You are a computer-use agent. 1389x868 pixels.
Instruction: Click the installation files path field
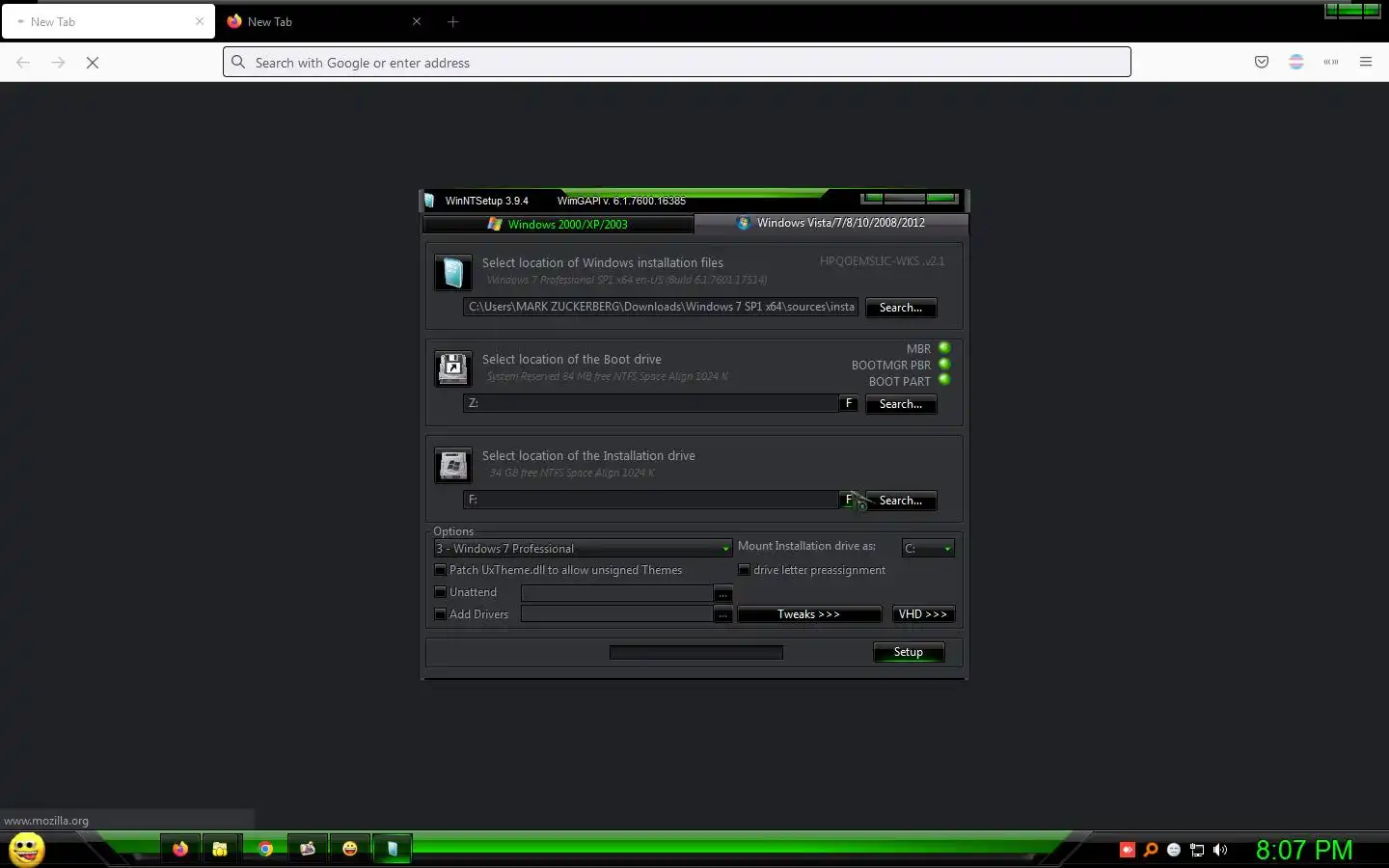[x=661, y=307]
